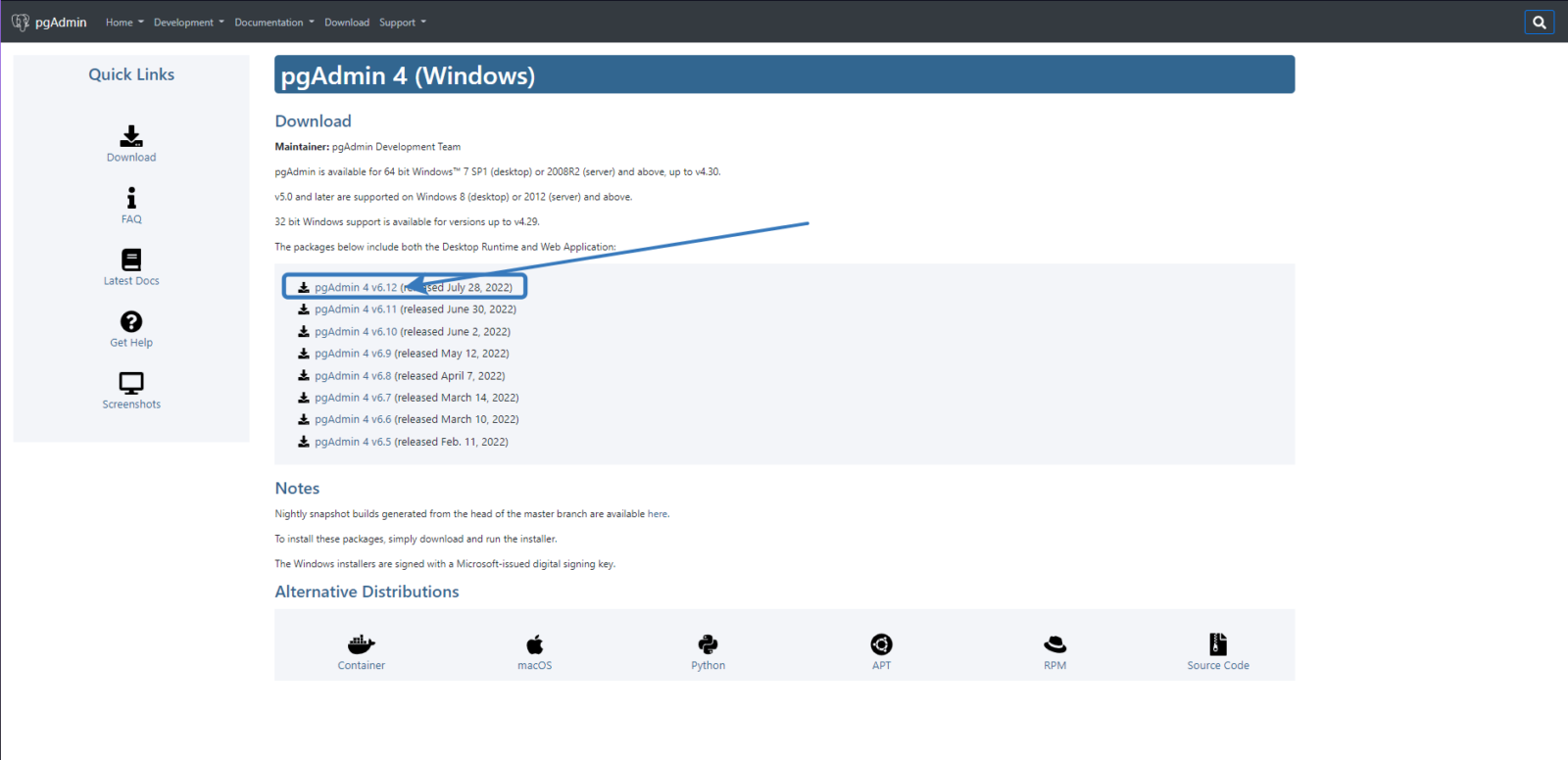Follow the 'here' nightly snapshot link
Image resolution: width=1568 pixels, height=760 pixels.
pos(657,514)
